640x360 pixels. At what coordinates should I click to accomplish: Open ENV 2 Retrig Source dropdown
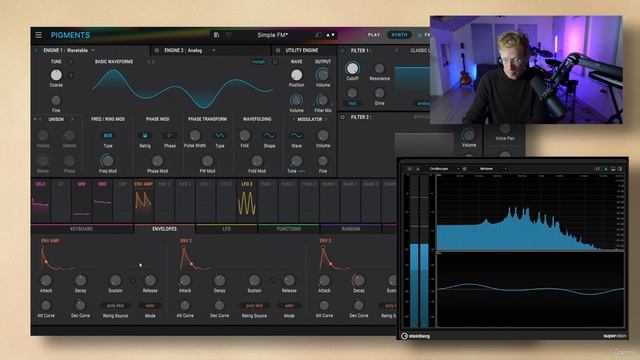[254, 305]
